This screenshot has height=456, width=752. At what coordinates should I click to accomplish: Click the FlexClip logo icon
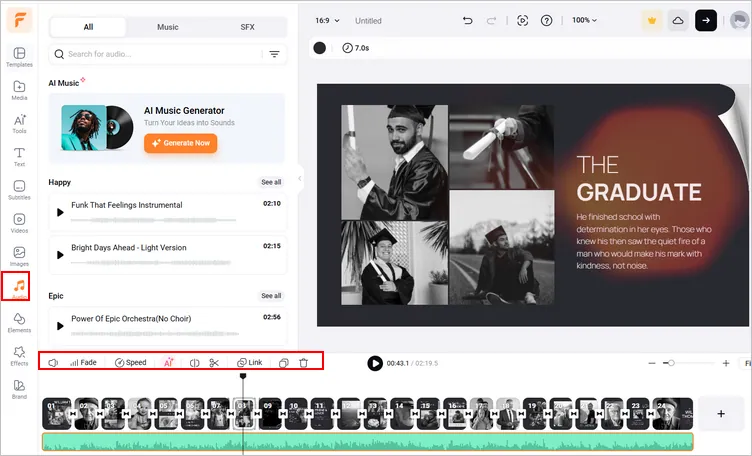(19, 20)
